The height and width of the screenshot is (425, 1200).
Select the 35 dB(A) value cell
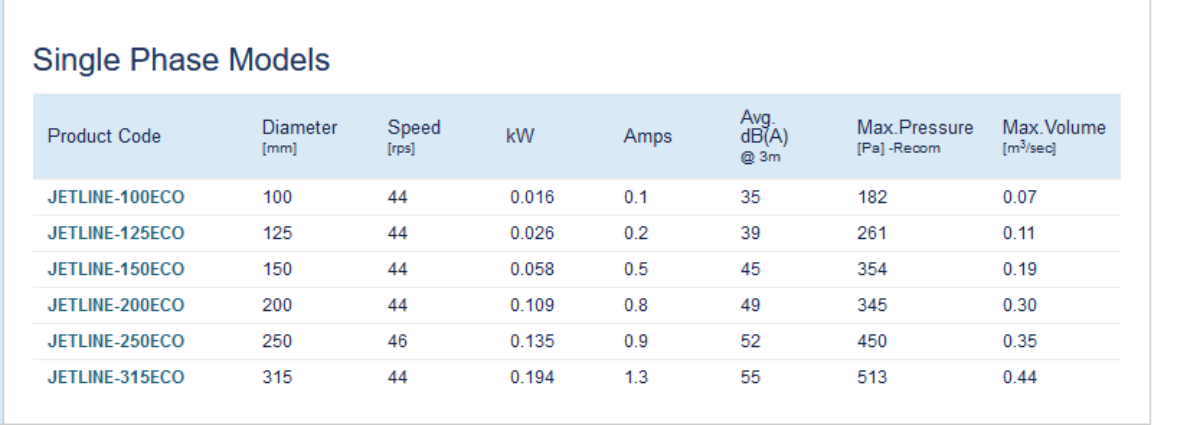750,197
